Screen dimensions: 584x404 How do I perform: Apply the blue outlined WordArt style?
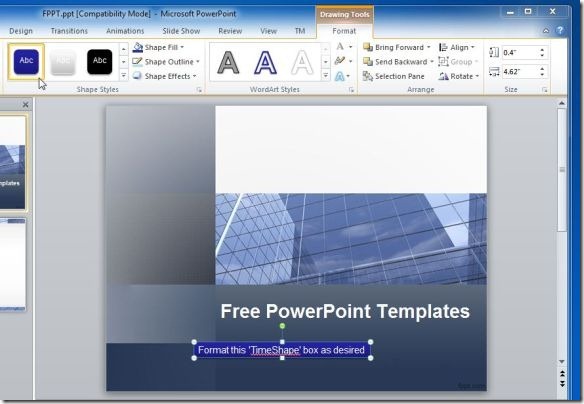pyautogui.click(x=265, y=63)
